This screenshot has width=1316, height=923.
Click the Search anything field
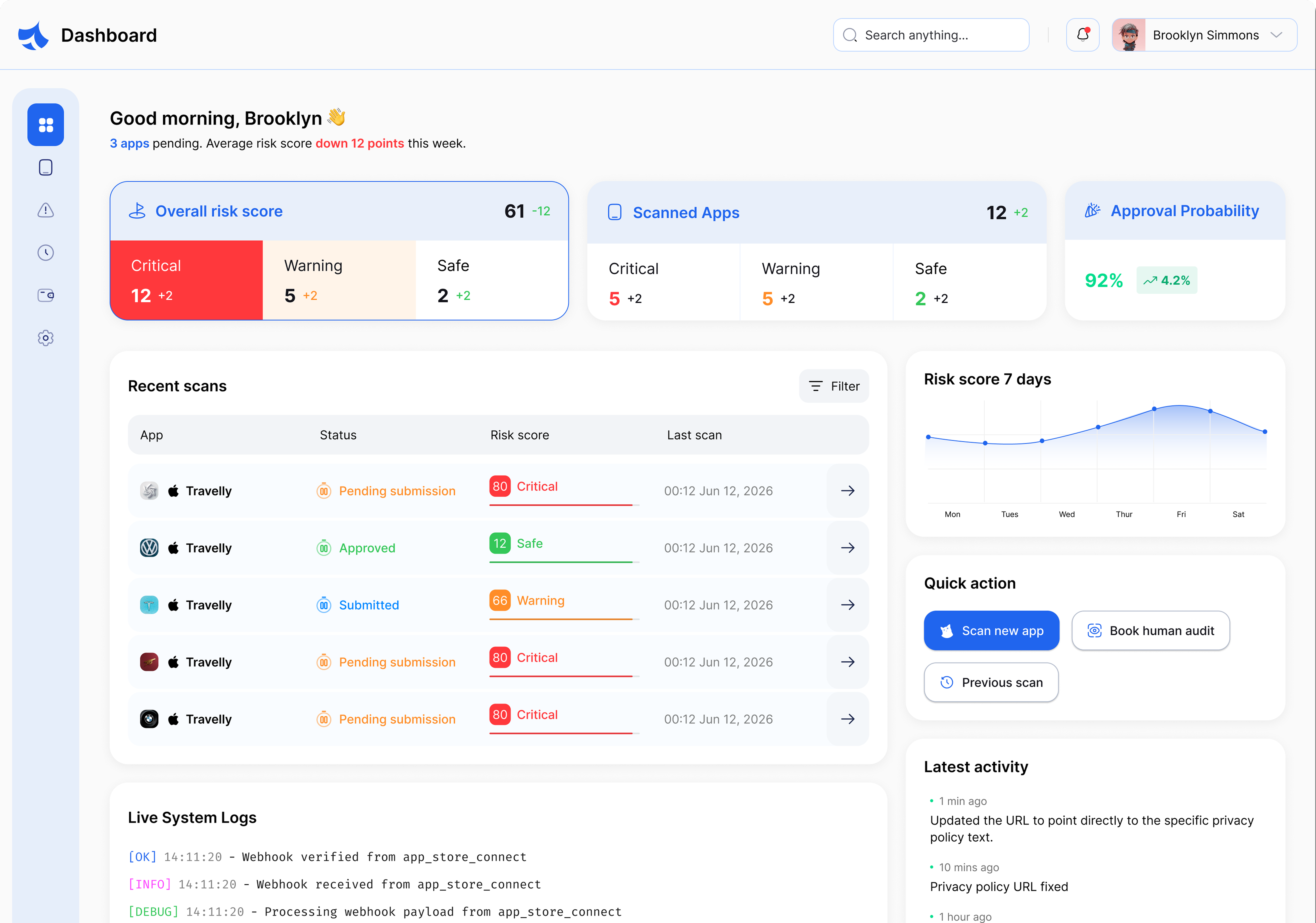tap(931, 35)
